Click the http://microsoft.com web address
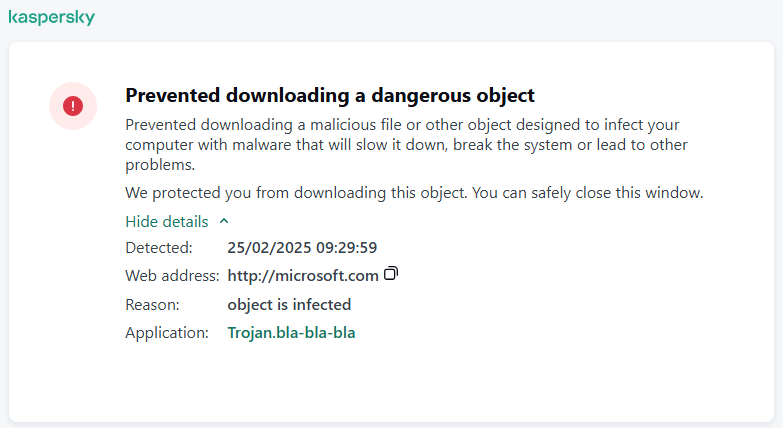This screenshot has height=428, width=783. point(303,276)
